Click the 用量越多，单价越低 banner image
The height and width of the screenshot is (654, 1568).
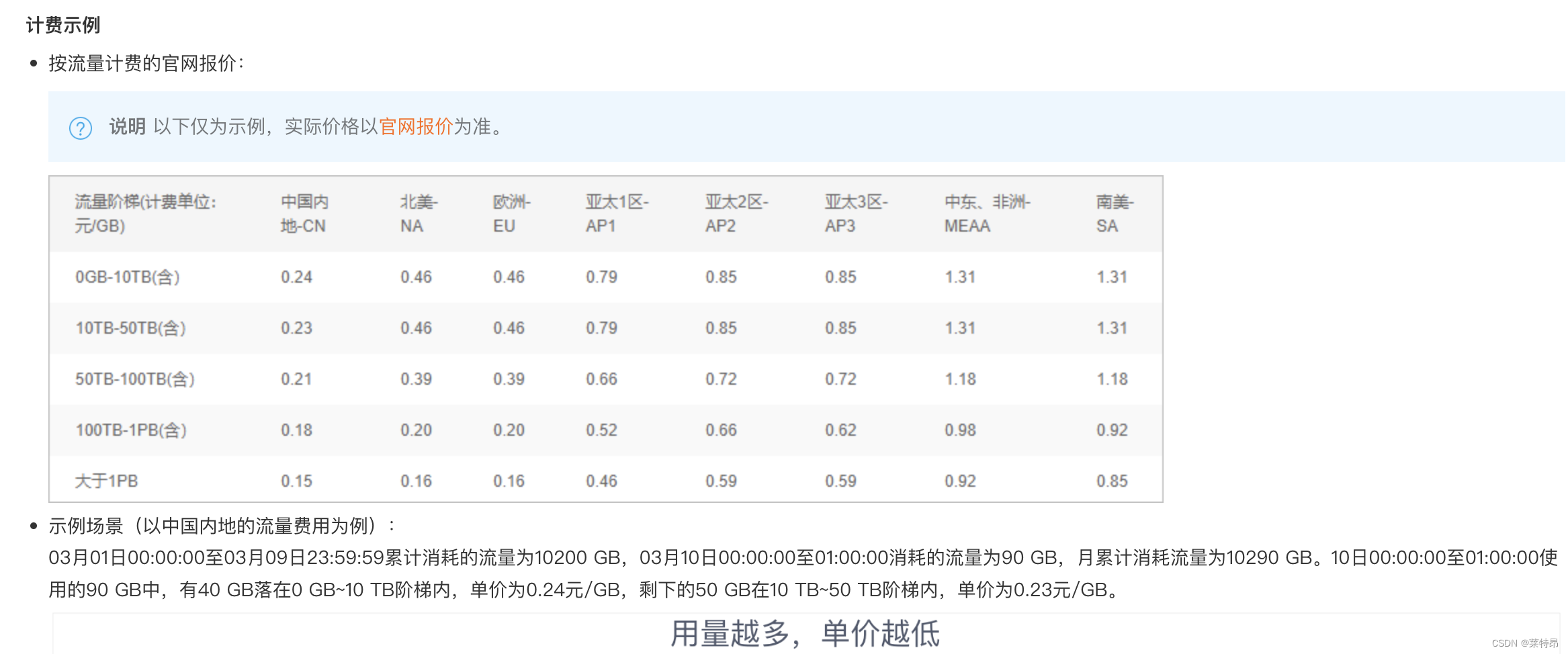coord(805,633)
